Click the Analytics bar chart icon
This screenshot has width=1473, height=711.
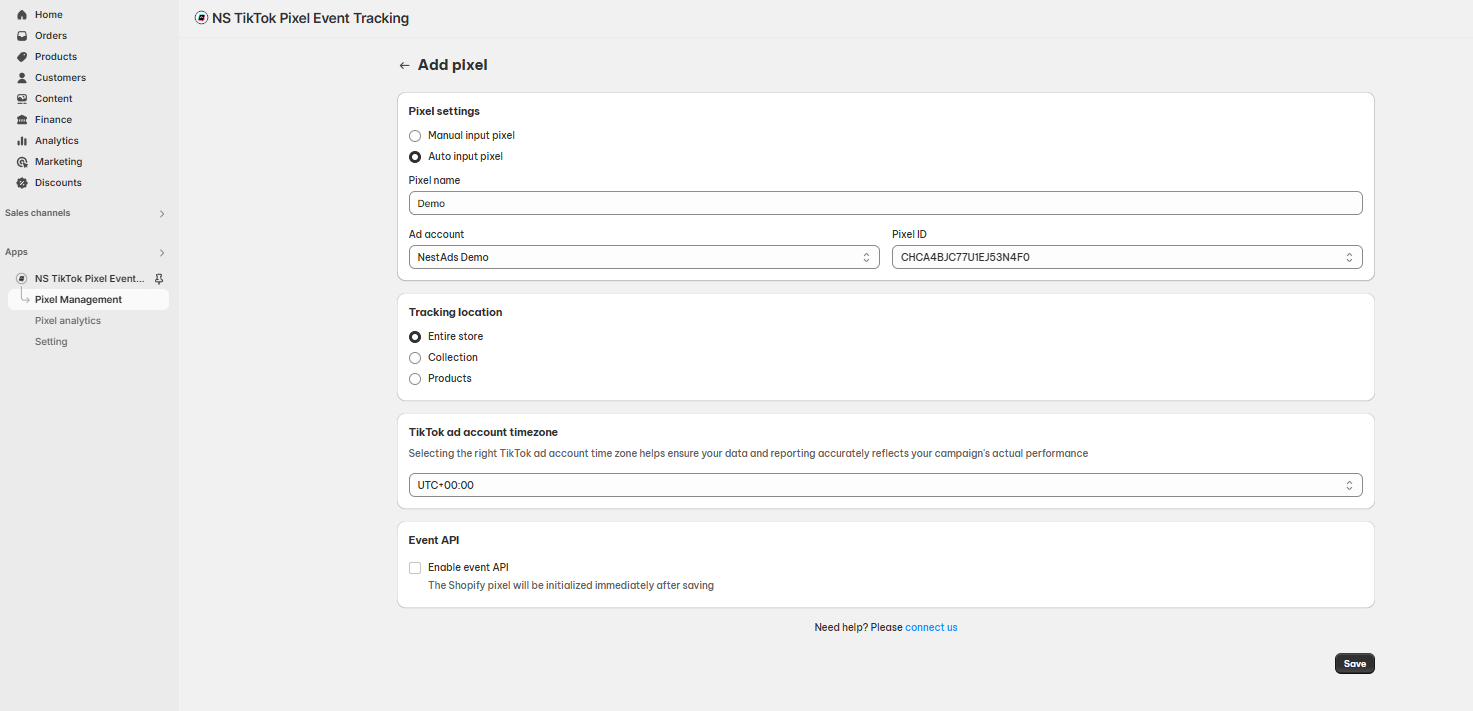point(22,141)
